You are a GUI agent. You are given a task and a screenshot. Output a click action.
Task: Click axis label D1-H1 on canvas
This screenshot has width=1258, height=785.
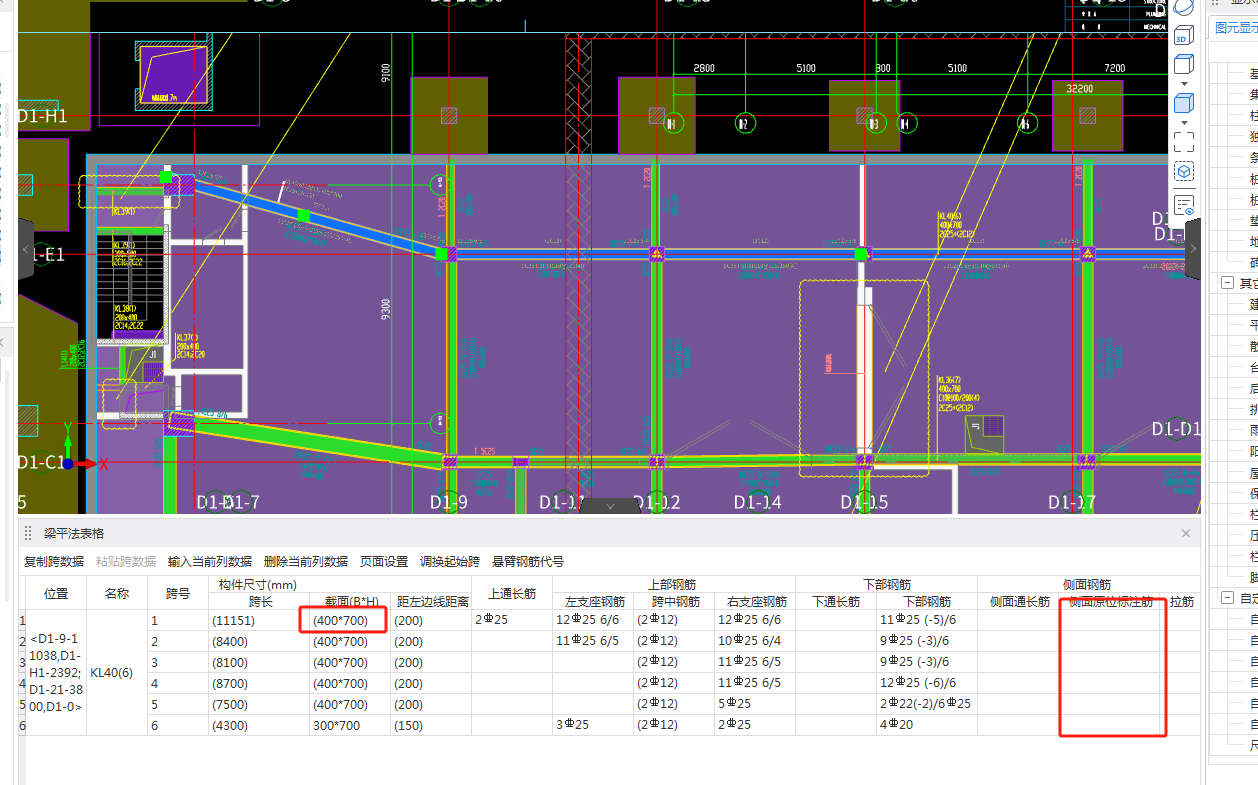tap(42, 117)
